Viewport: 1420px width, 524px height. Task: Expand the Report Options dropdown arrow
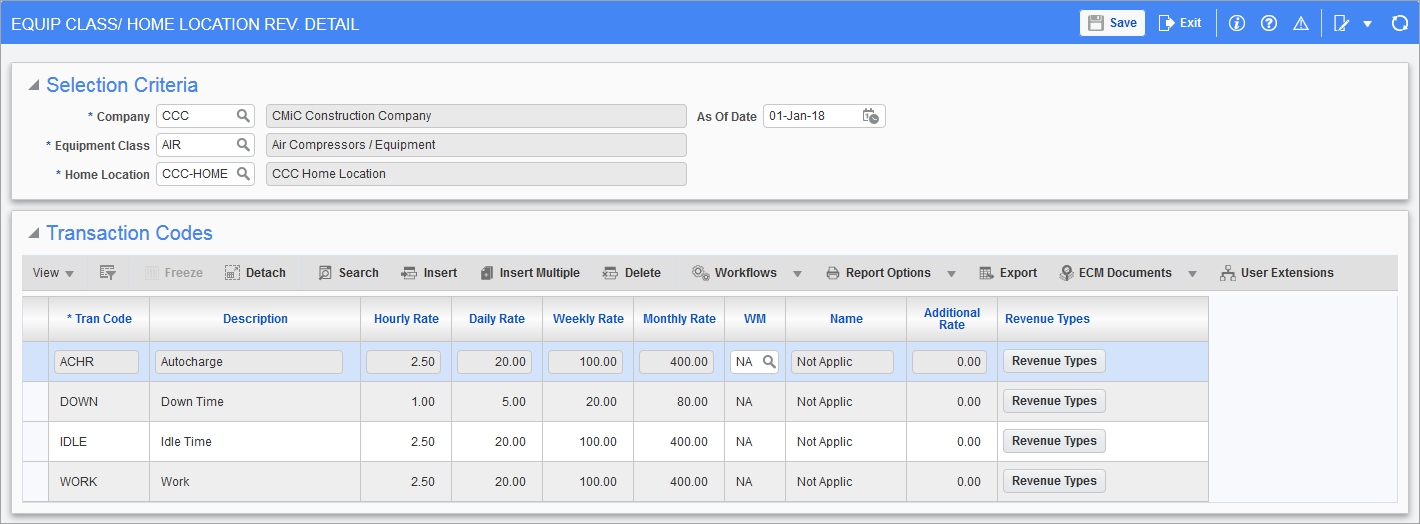point(951,274)
